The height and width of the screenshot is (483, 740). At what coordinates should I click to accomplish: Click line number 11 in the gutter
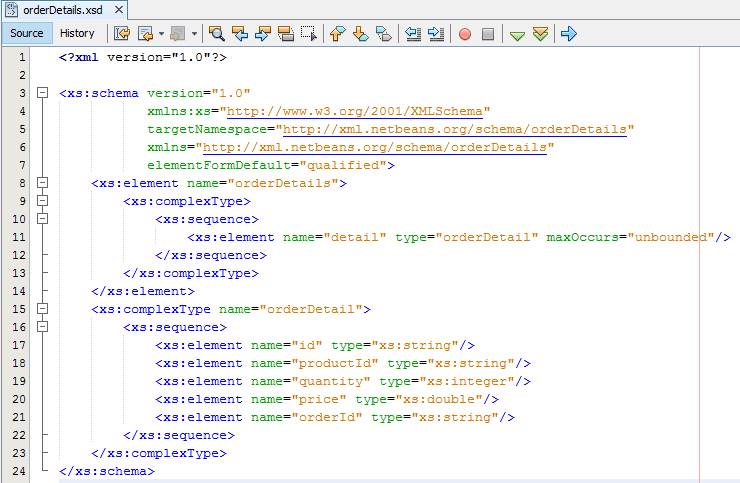tap(18, 237)
